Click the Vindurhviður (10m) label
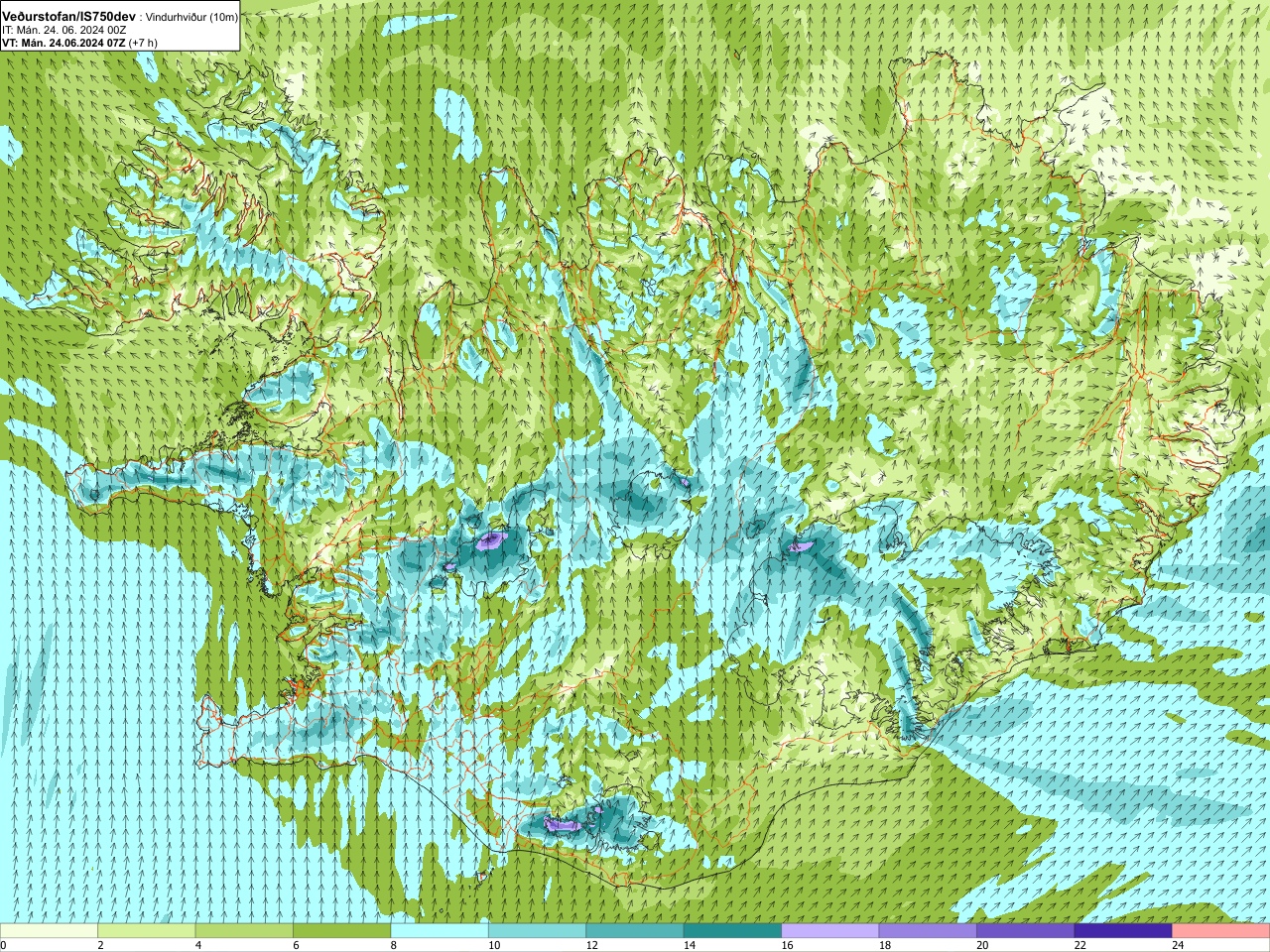1270x952 pixels. 191,18
